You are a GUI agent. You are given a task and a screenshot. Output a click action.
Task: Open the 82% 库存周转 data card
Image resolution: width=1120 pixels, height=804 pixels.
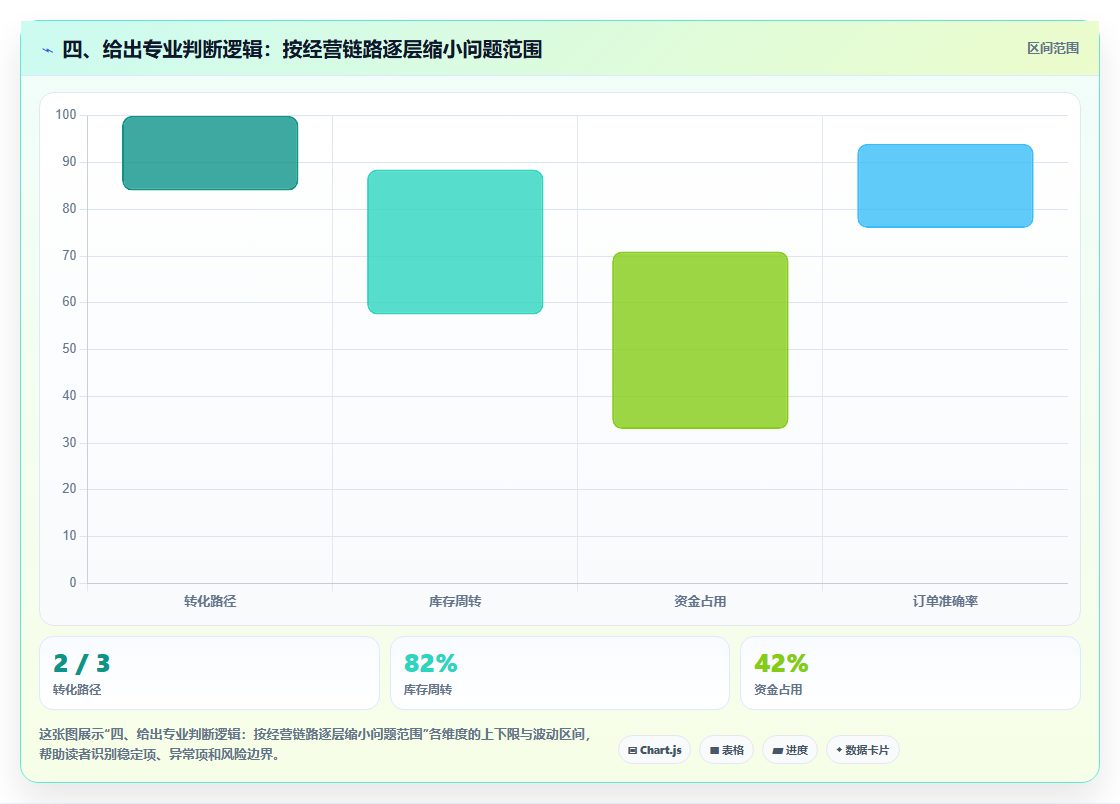559,673
